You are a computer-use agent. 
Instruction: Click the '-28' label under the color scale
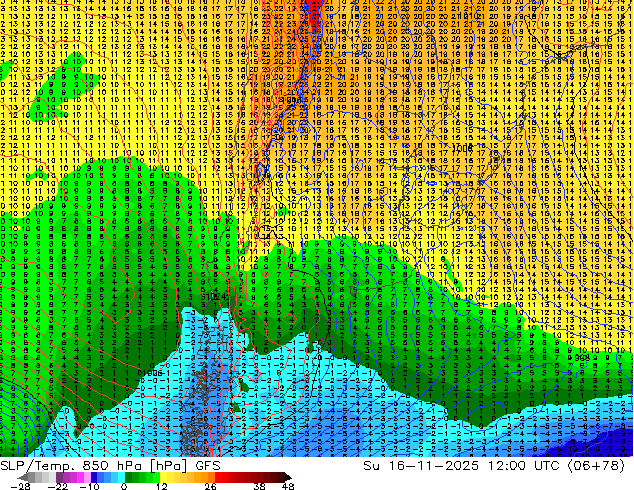pyautogui.click(x=20, y=486)
